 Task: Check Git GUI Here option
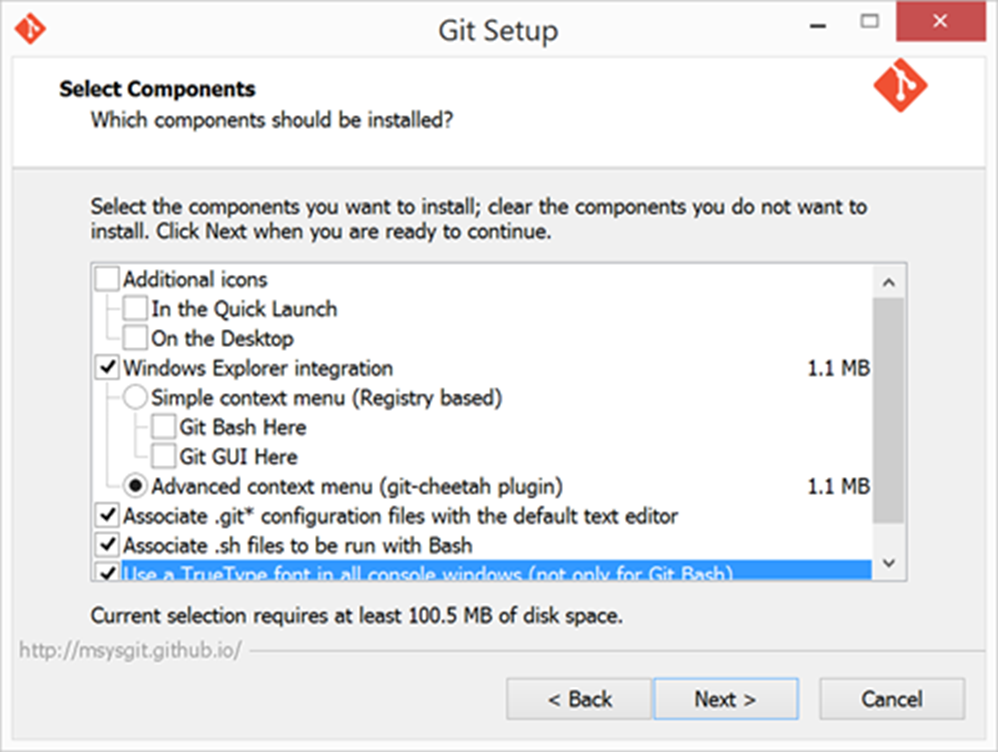point(164,457)
